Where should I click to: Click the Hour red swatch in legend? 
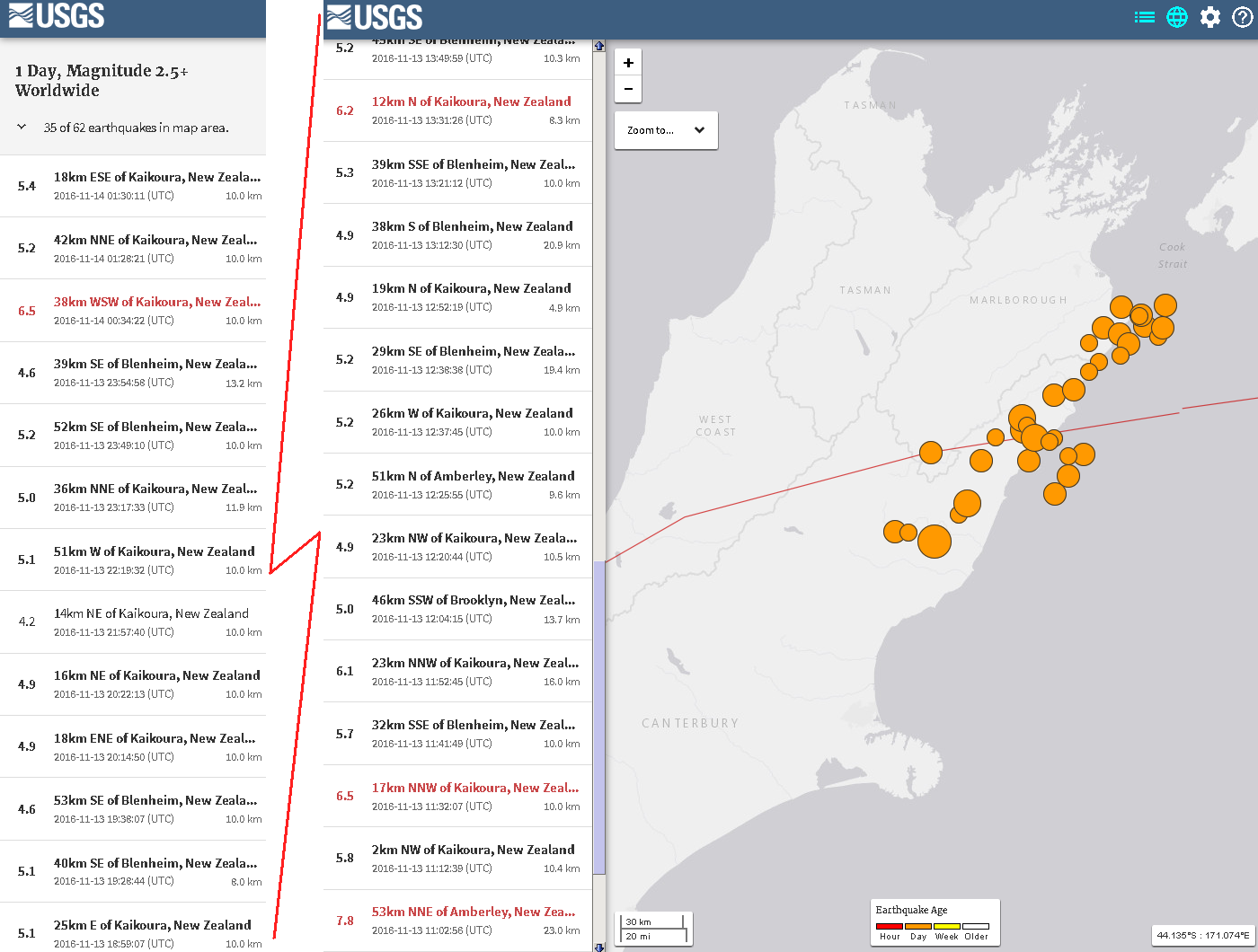pyautogui.click(x=890, y=926)
